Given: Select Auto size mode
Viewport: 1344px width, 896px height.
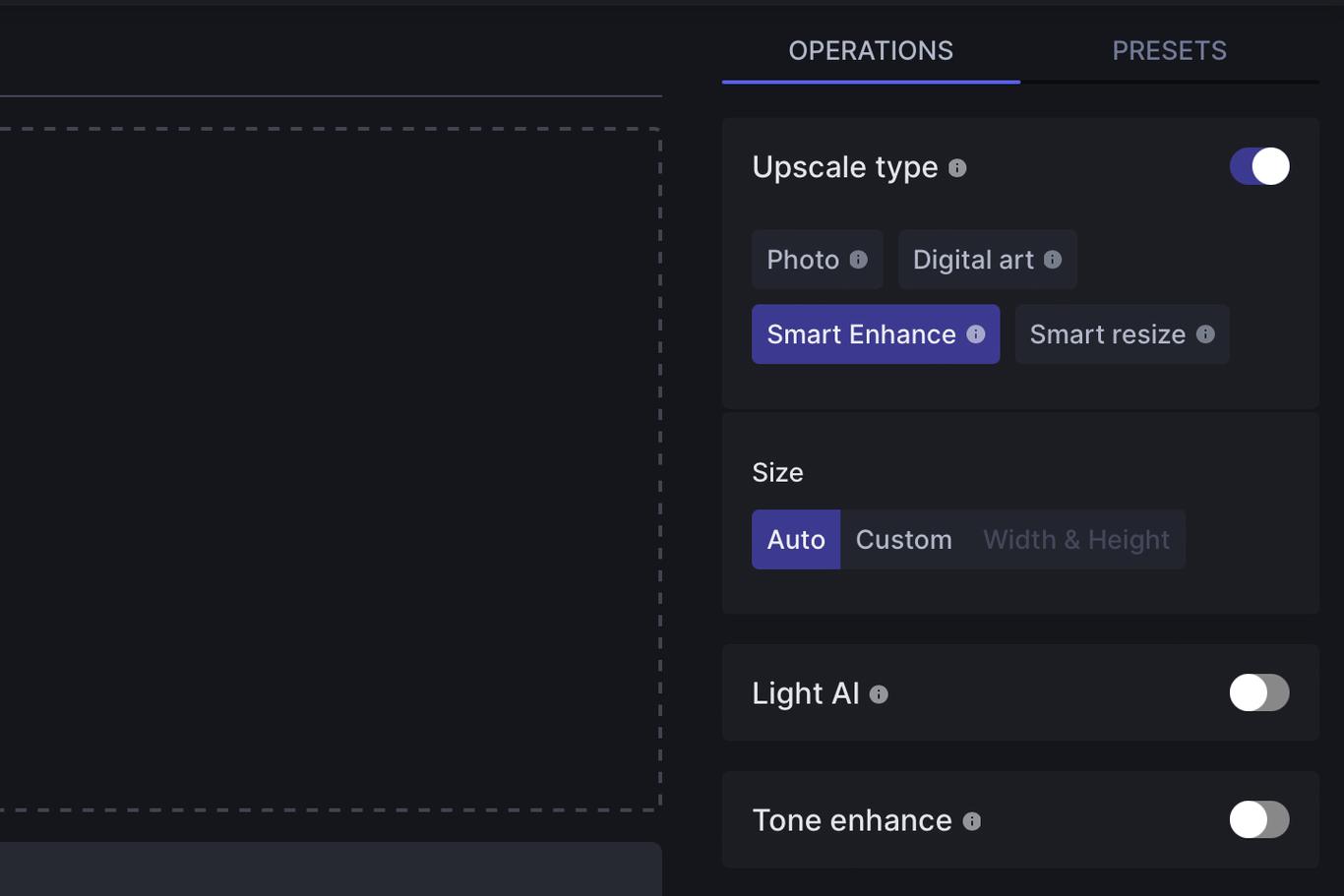Looking at the screenshot, I should [x=796, y=539].
